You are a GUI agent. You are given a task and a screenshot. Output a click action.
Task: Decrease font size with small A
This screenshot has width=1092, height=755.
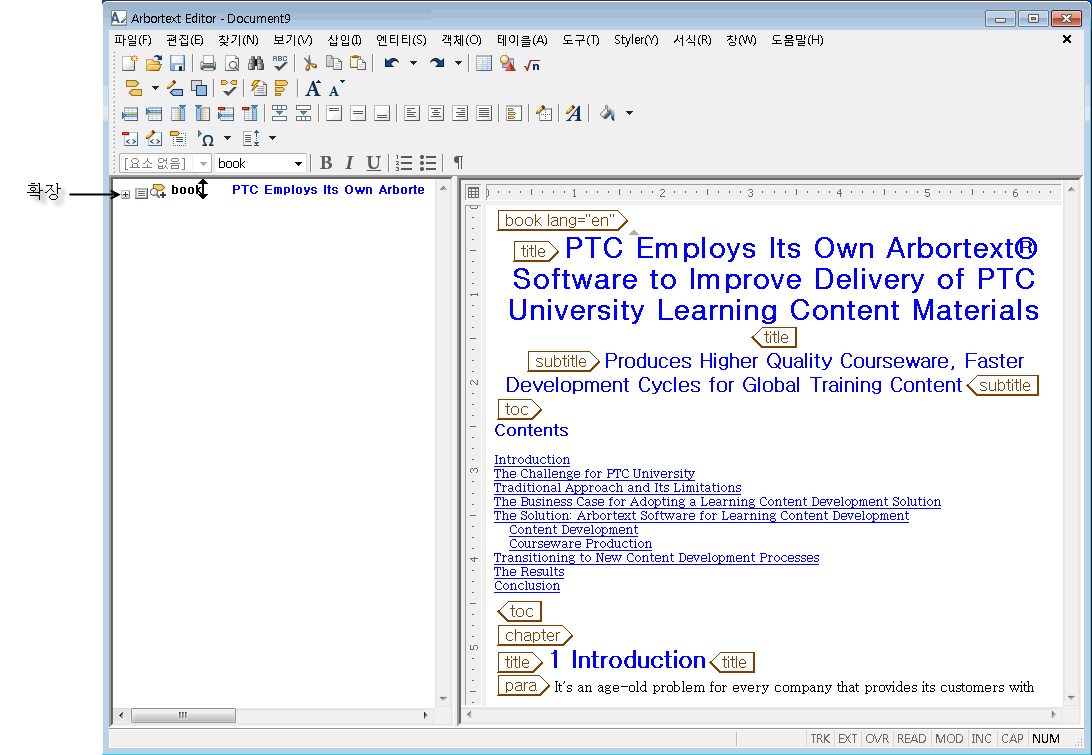[x=336, y=88]
